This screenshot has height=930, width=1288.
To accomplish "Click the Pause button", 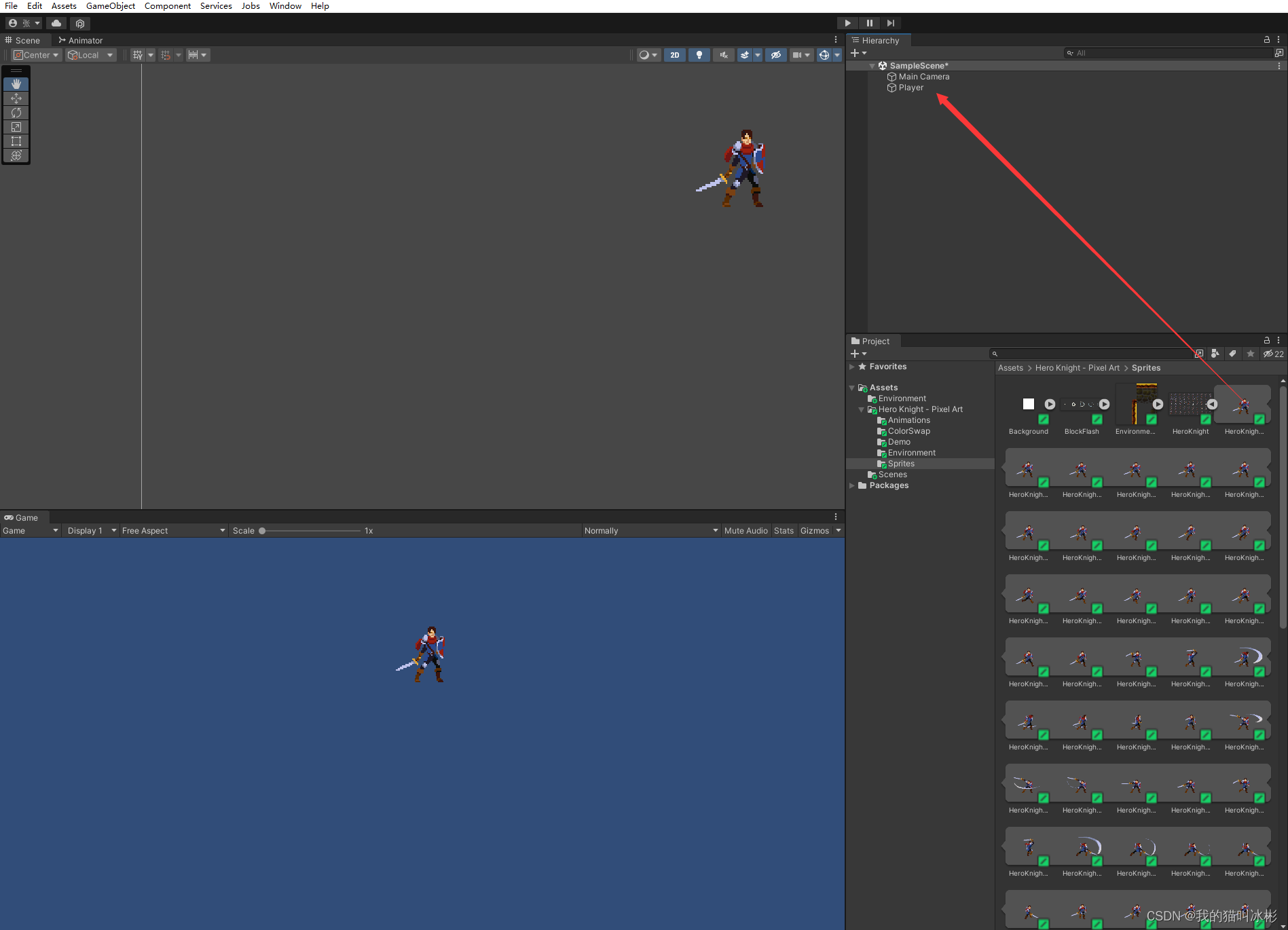I will (x=870, y=23).
